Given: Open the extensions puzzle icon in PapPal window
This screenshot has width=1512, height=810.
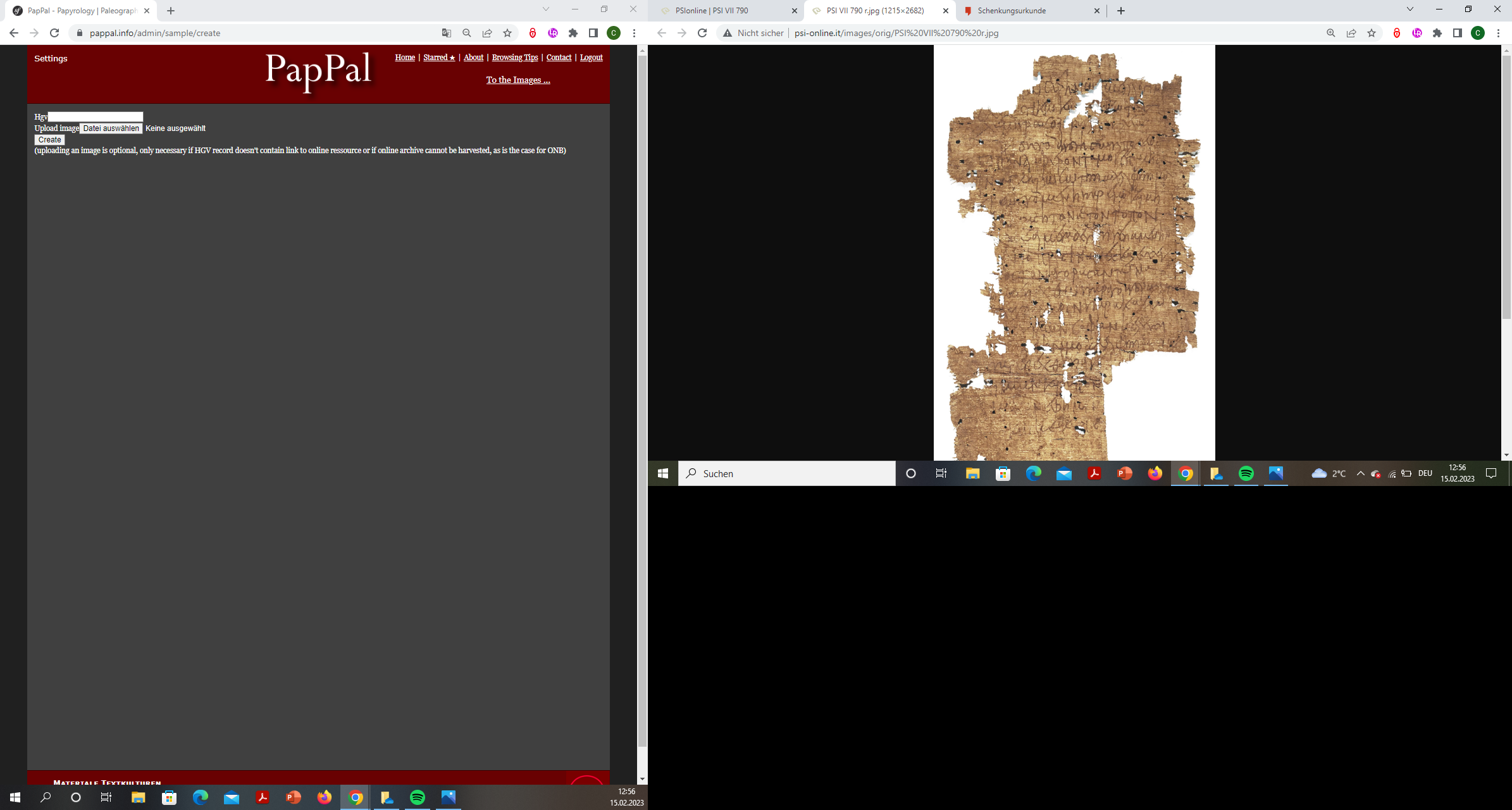Looking at the screenshot, I should 573,33.
